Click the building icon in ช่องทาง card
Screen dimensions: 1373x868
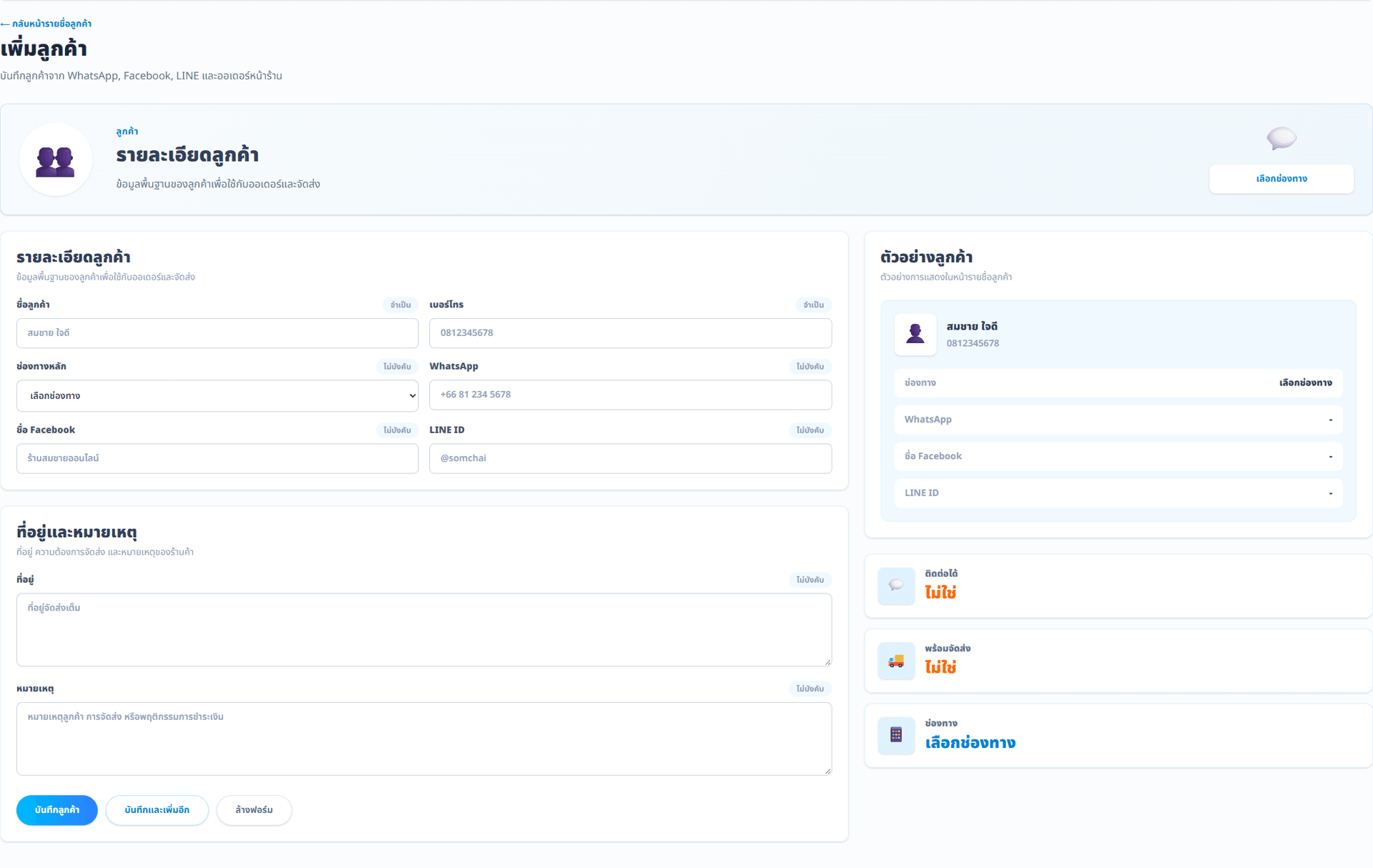[896, 735]
